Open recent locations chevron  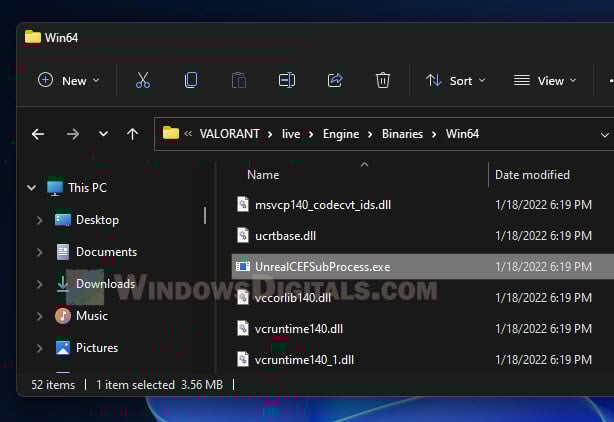pos(103,134)
